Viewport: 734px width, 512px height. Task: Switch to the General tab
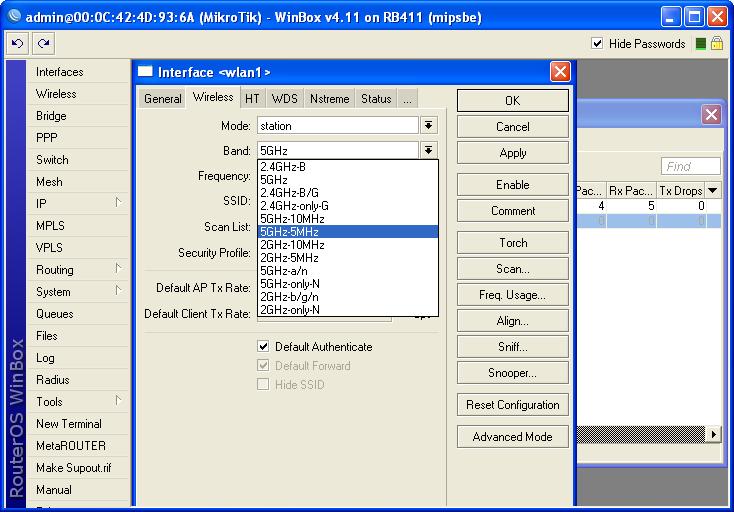click(162, 99)
